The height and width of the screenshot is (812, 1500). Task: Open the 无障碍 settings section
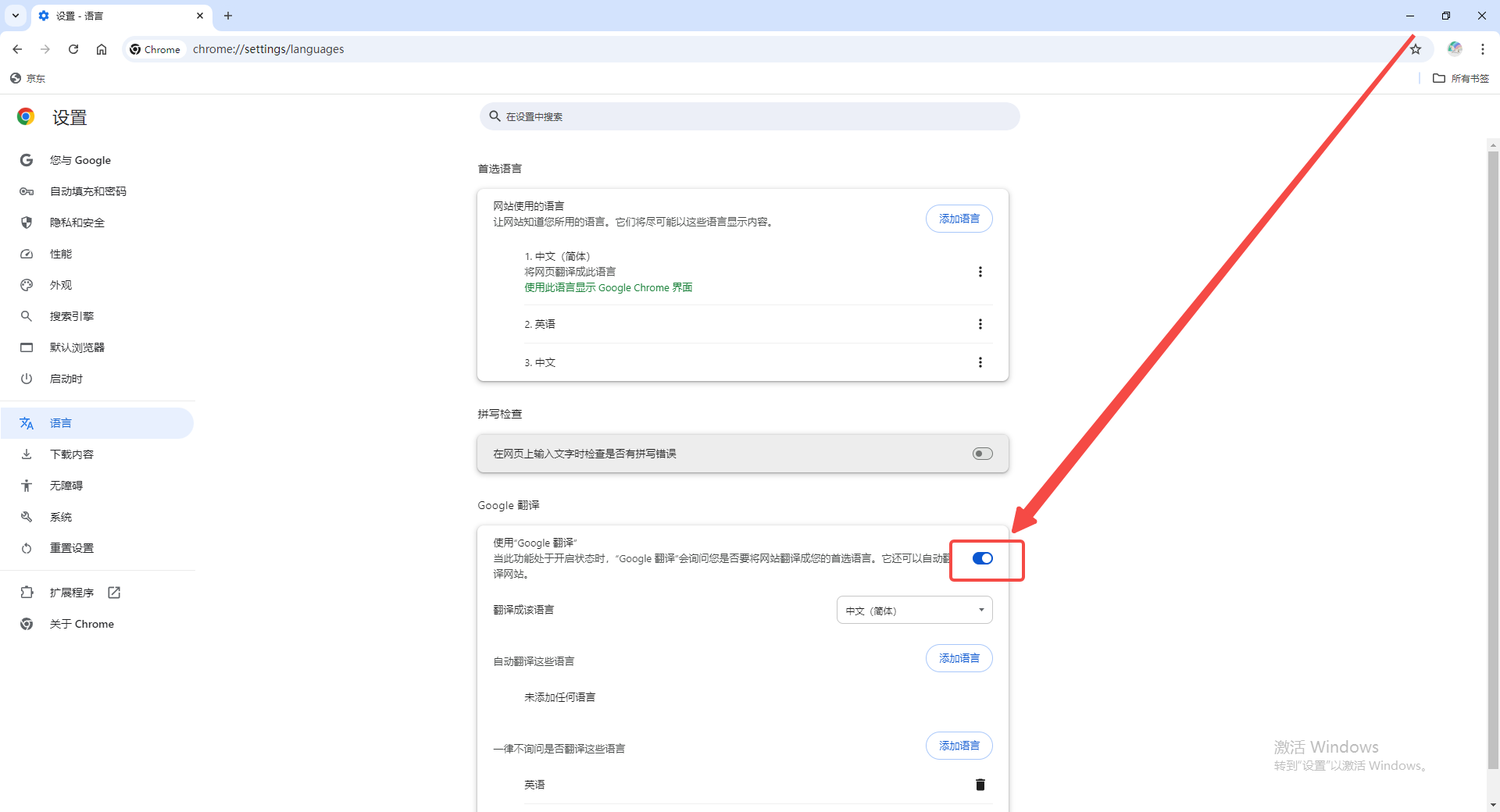point(98,486)
